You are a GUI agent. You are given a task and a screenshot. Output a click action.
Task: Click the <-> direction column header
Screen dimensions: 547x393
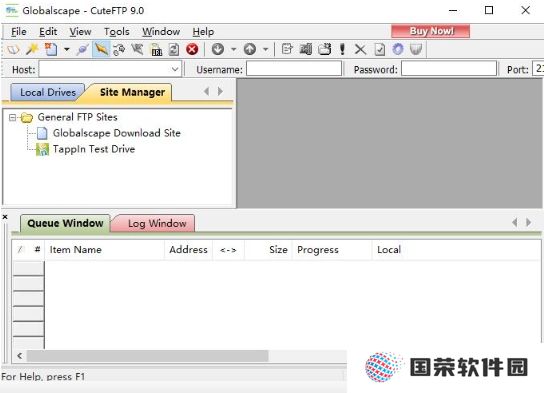coord(228,250)
